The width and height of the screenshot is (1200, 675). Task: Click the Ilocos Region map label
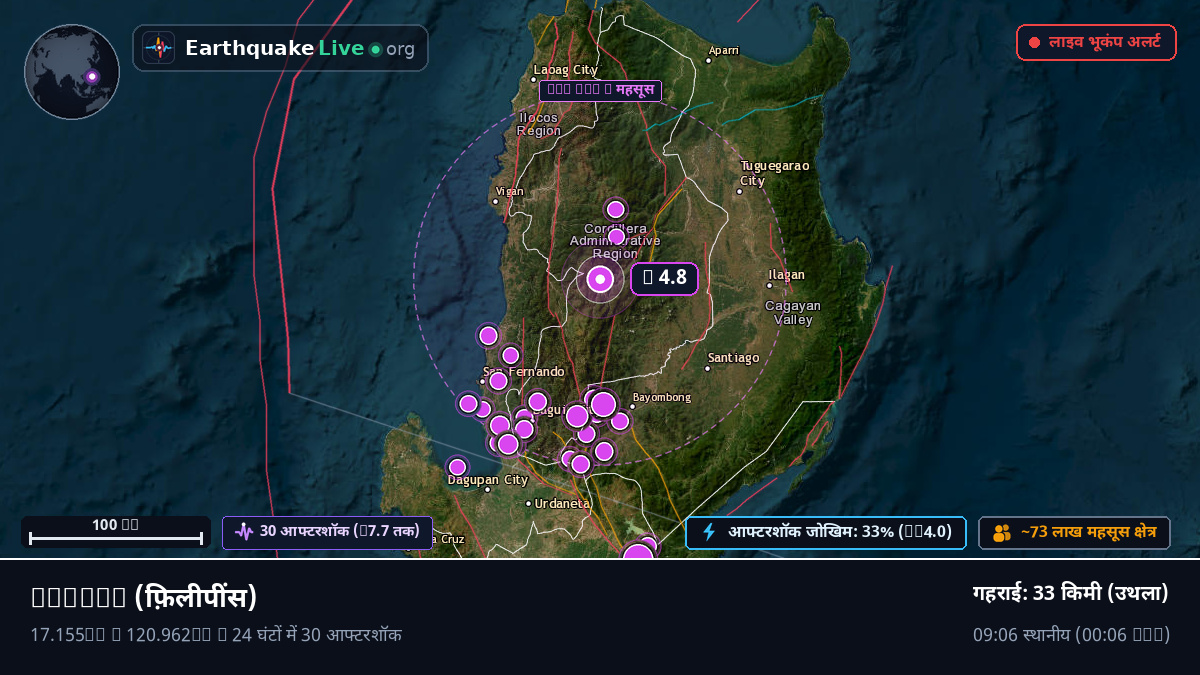[x=539, y=124]
